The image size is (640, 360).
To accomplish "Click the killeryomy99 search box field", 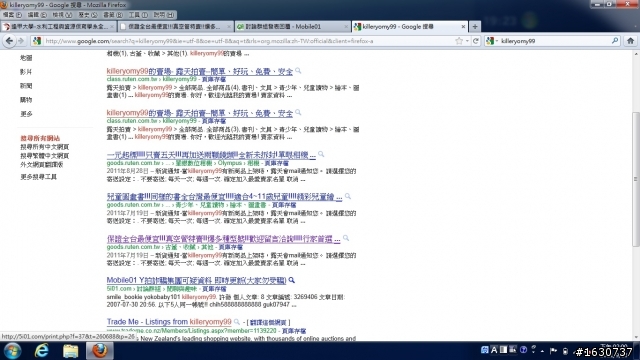I will point(554,41).
